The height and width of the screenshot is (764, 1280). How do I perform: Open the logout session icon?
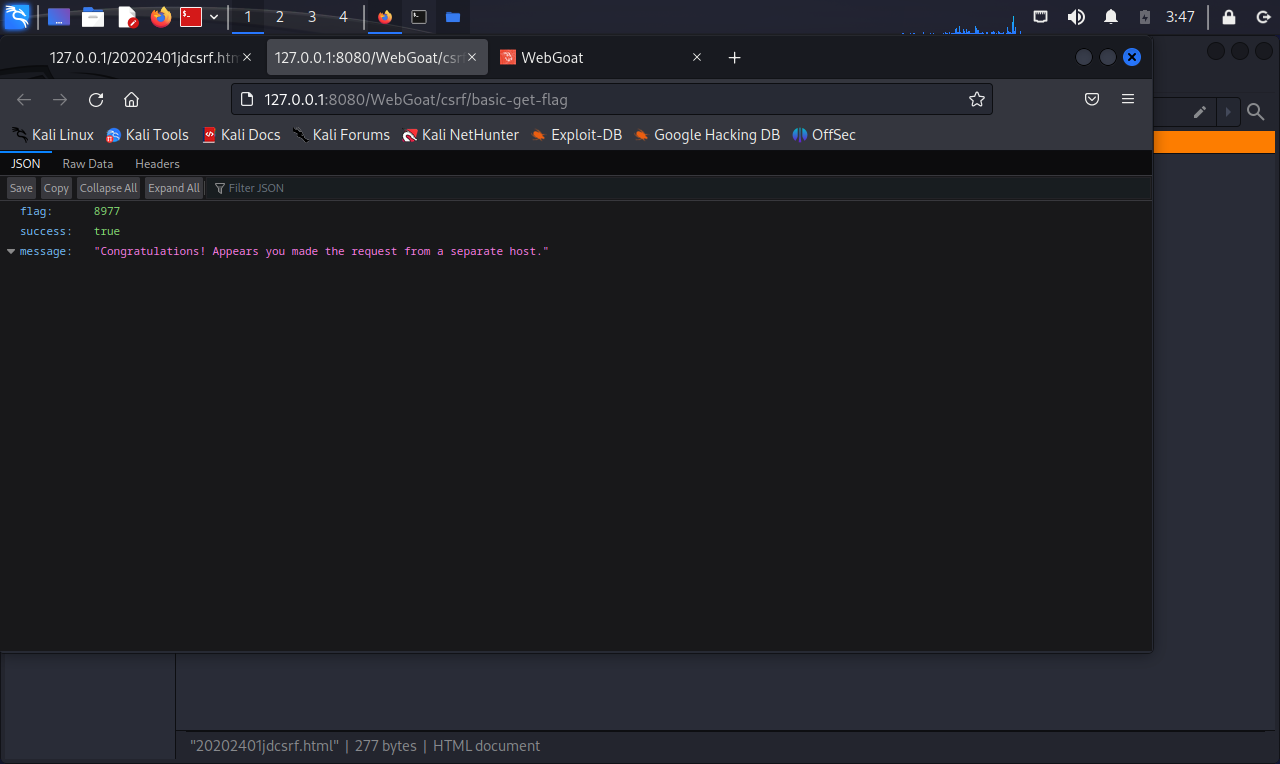tap(1262, 17)
